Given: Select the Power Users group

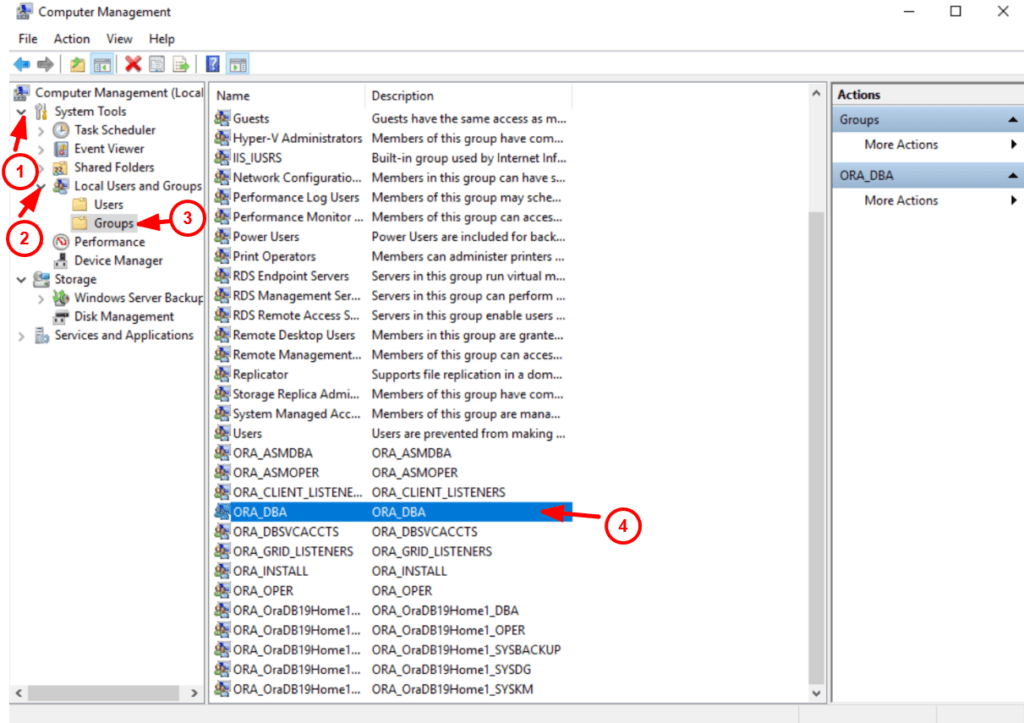Looking at the screenshot, I should (392, 236).
